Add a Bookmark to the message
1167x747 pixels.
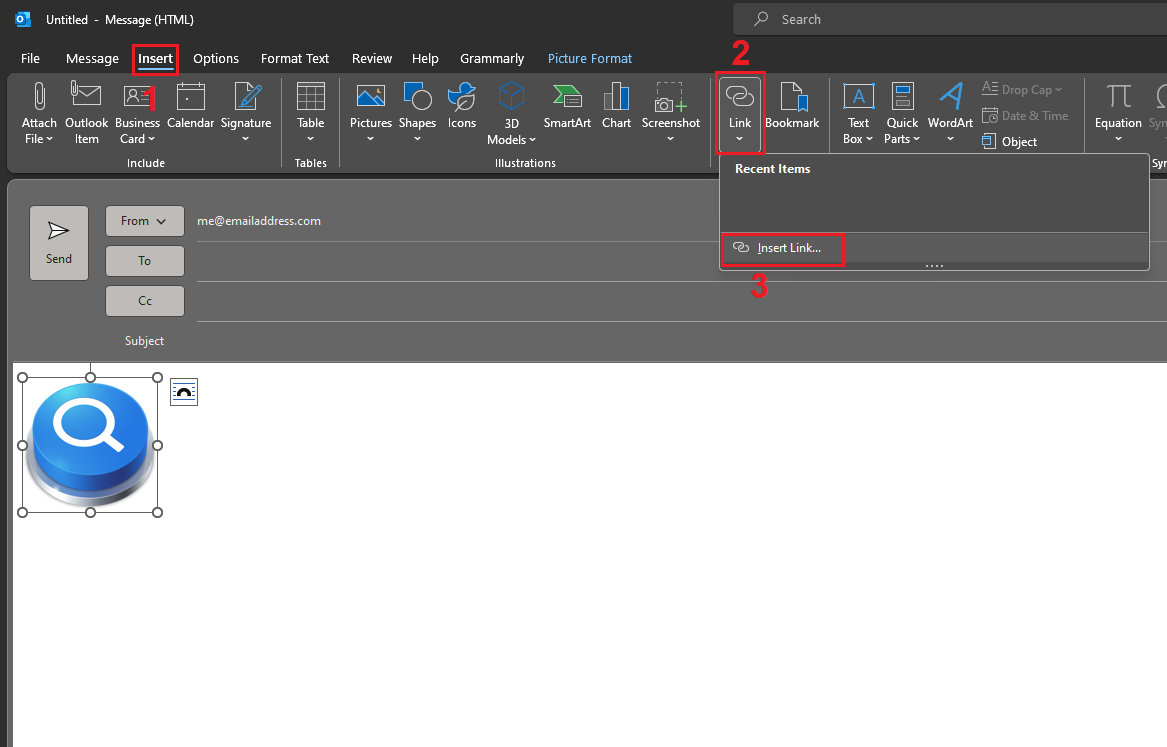[792, 105]
